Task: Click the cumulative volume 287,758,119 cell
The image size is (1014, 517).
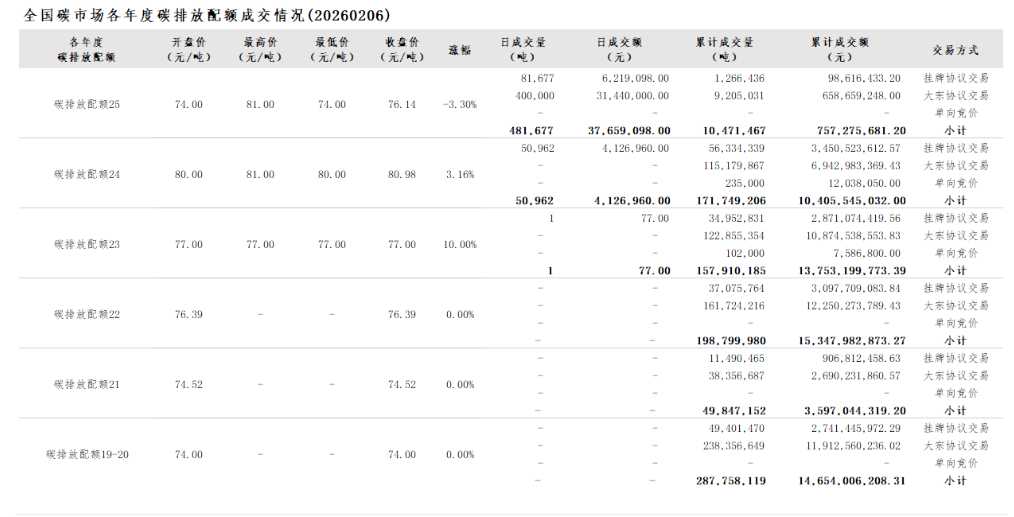Action: point(730,481)
